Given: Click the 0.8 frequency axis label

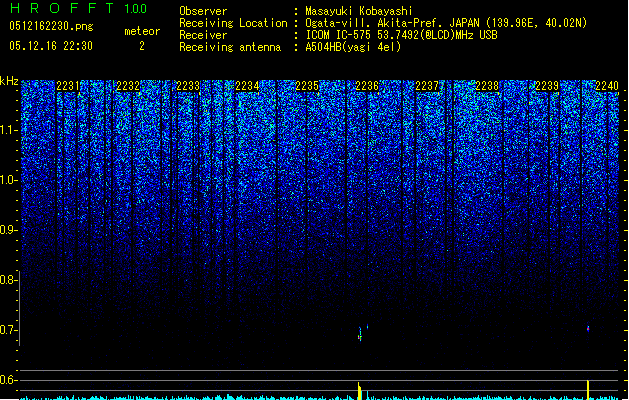Looking at the screenshot, I should tap(8, 280).
